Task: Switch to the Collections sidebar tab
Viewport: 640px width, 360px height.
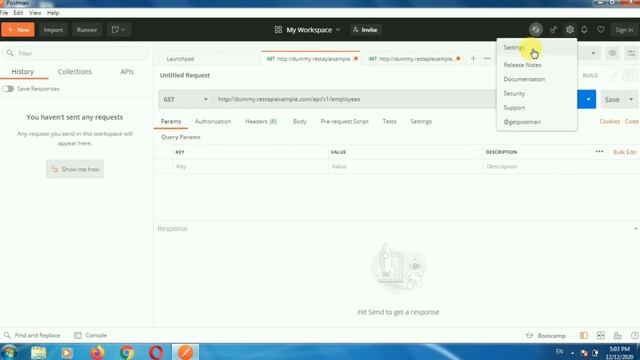Action: [x=75, y=72]
